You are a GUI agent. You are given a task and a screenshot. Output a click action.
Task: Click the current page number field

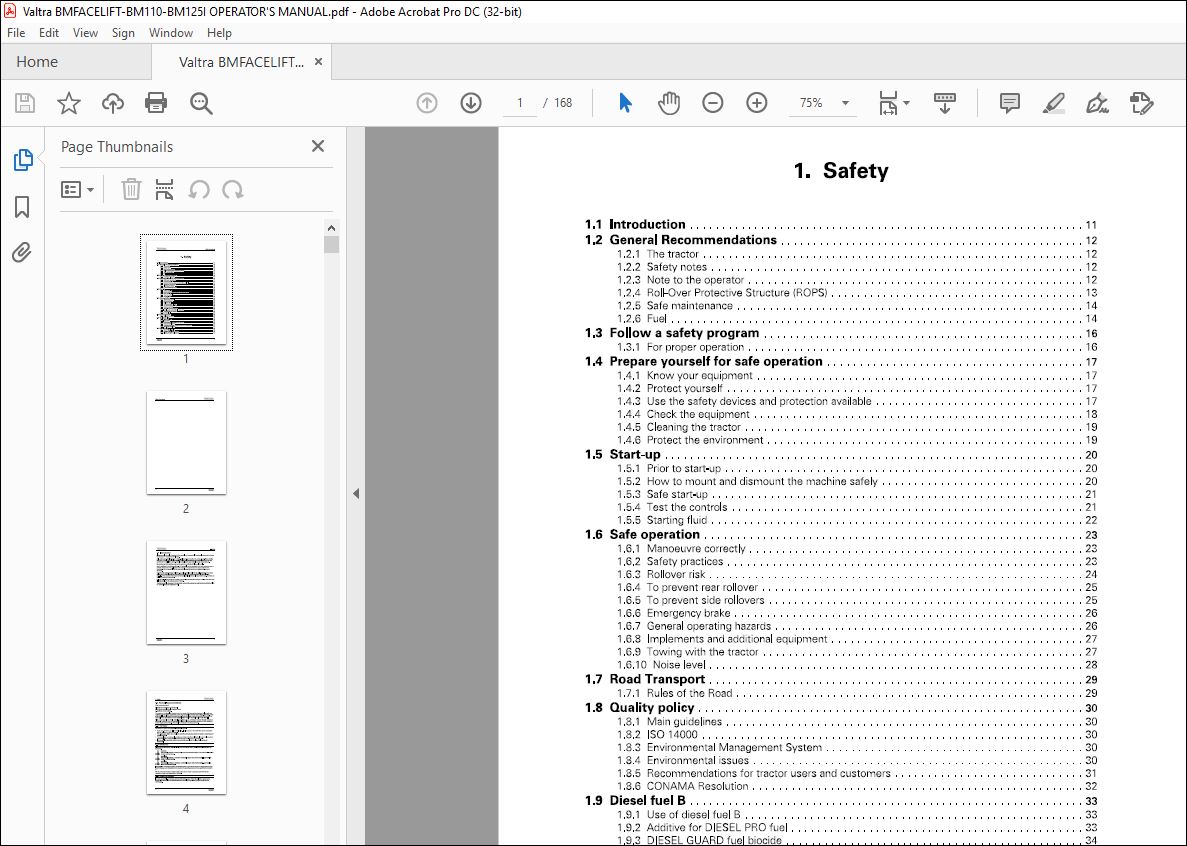[520, 103]
